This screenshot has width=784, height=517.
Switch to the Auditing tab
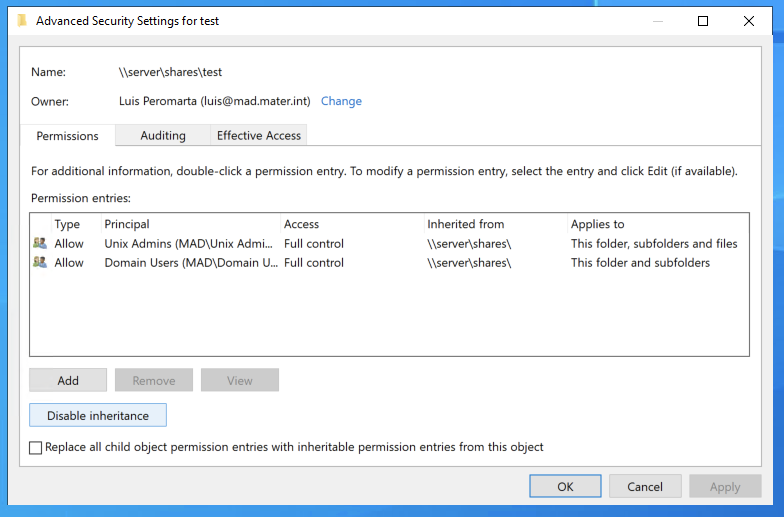click(162, 136)
